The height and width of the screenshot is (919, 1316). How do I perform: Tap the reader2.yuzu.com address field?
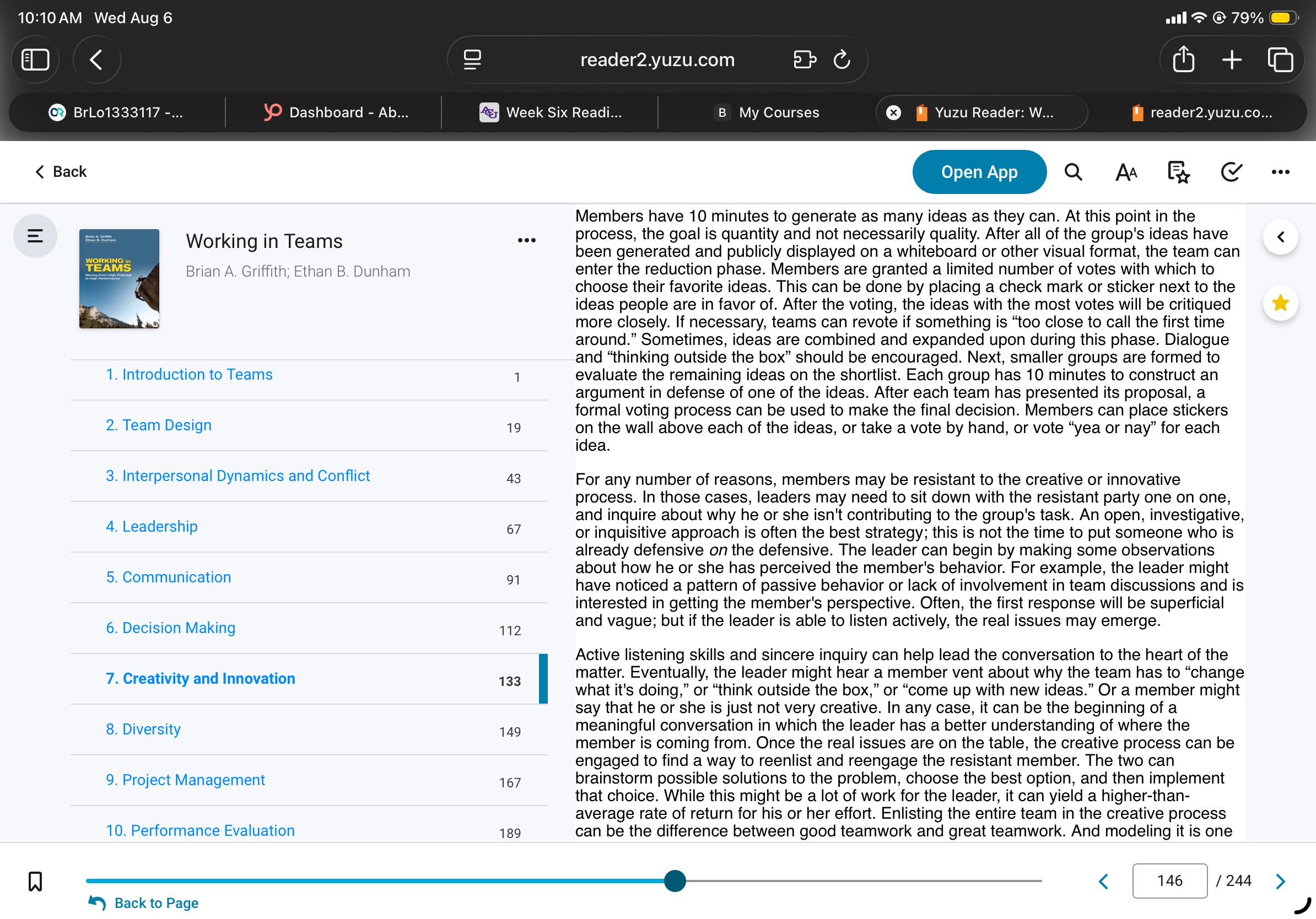(657, 60)
